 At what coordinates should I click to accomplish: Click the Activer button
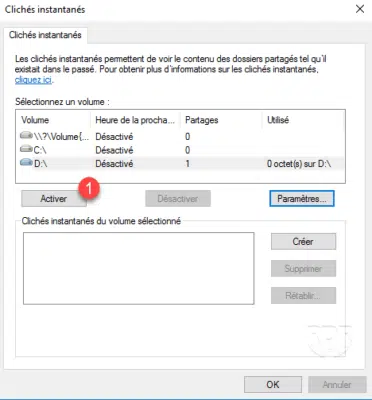click(54, 199)
